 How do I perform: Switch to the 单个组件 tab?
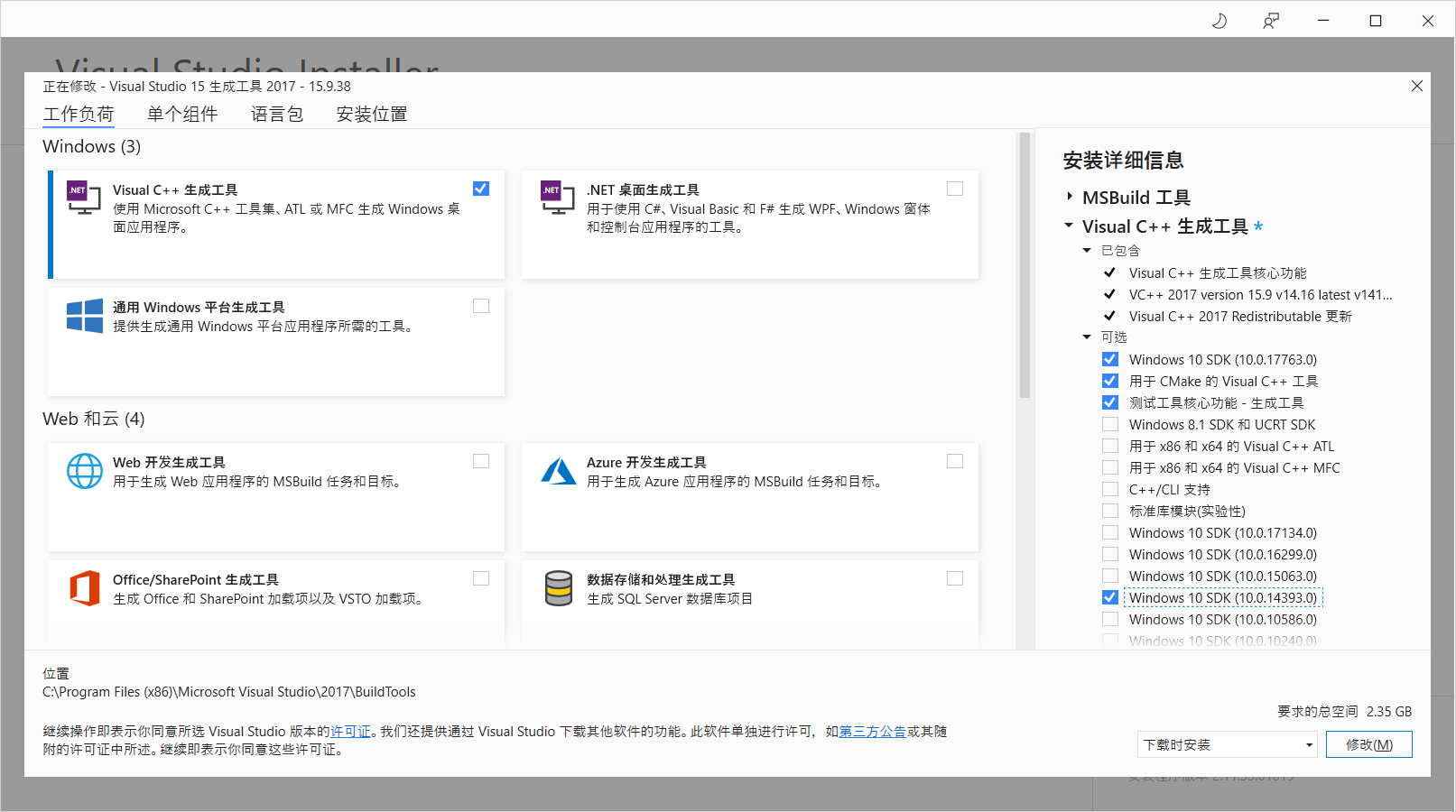point(182,114)
